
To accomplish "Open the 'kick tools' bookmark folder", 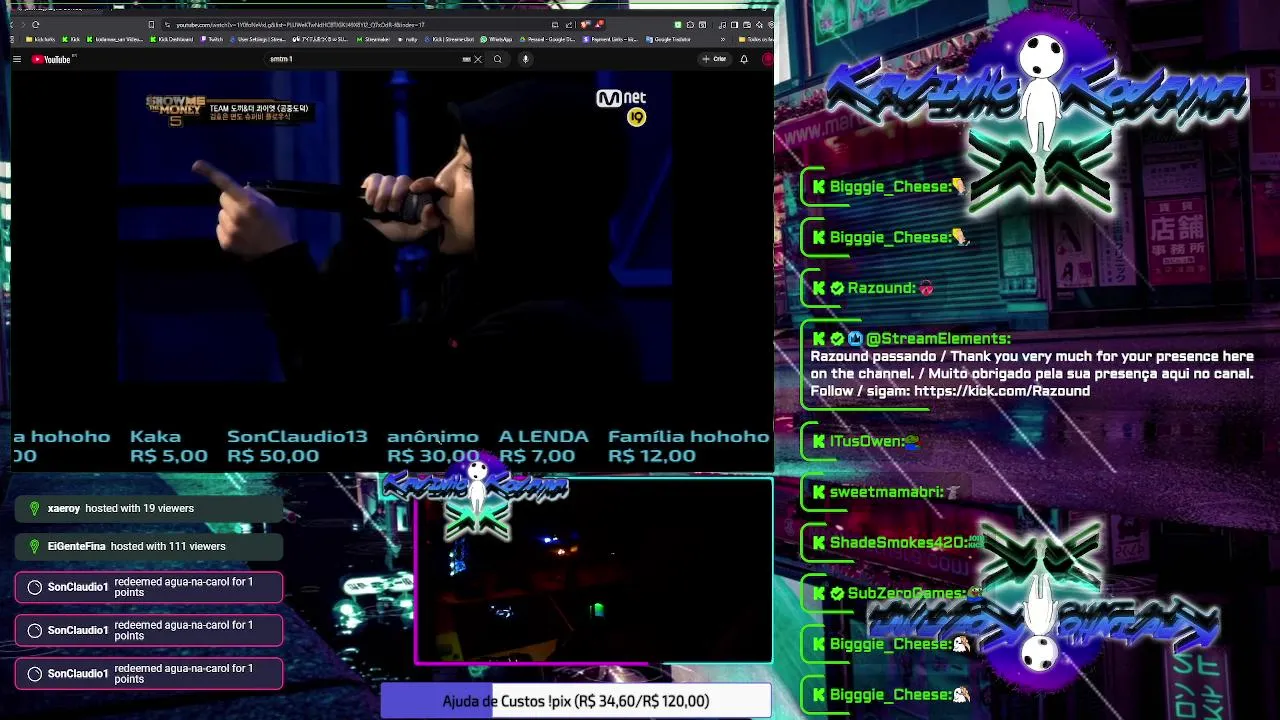I will point(41,40).
